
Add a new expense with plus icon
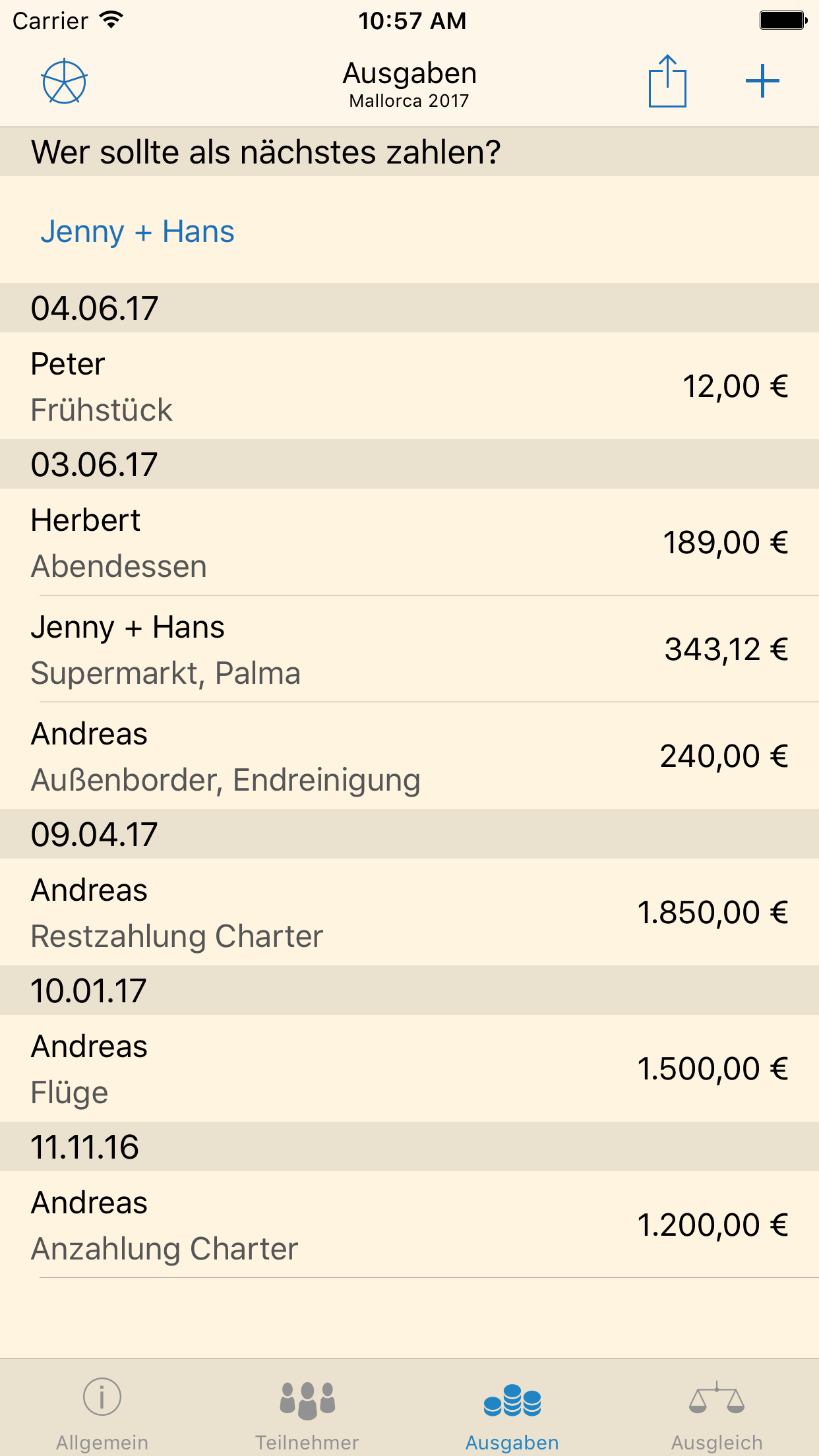coord(762,82)
